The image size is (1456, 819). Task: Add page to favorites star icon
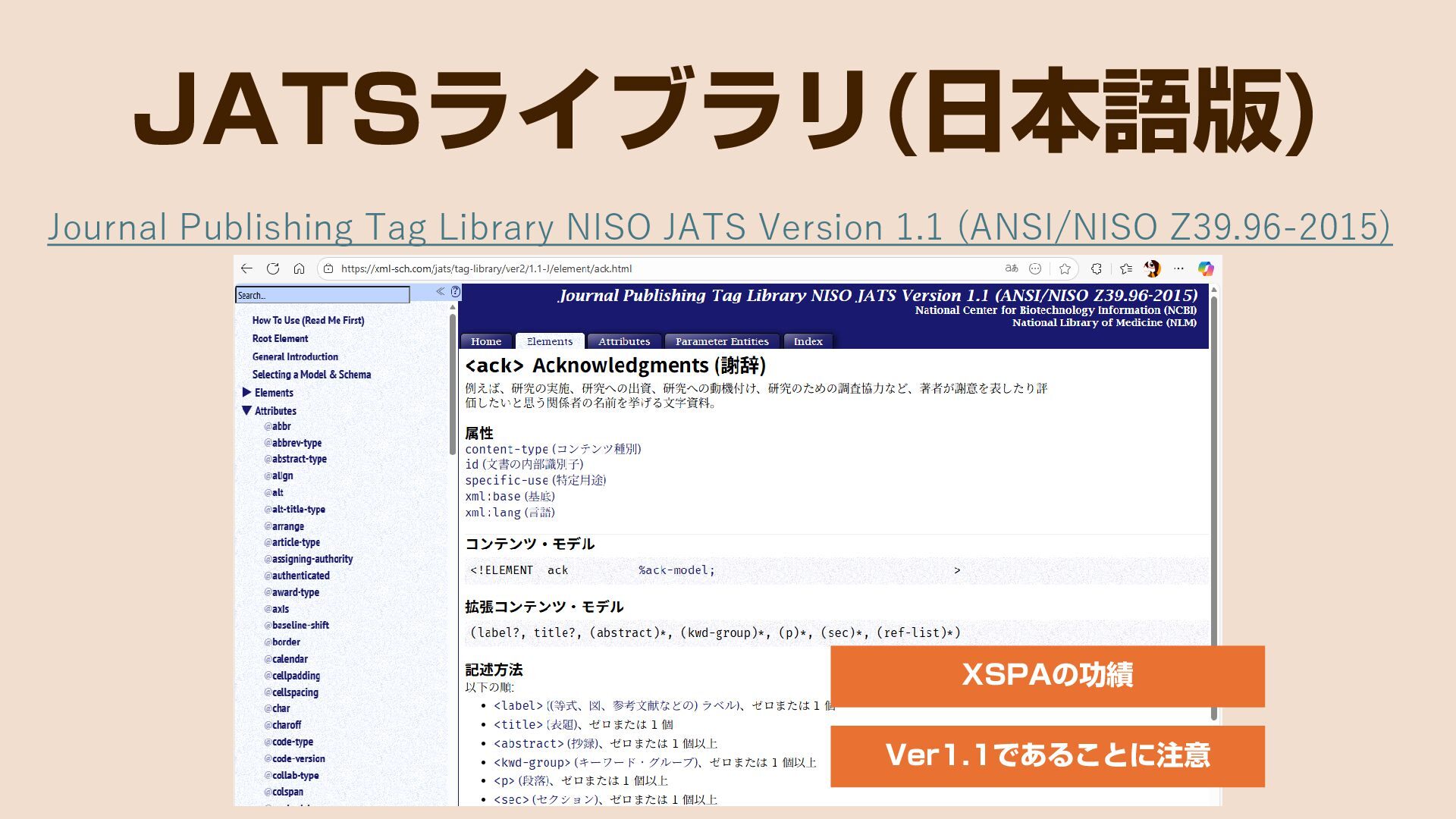pos(1065,268)
